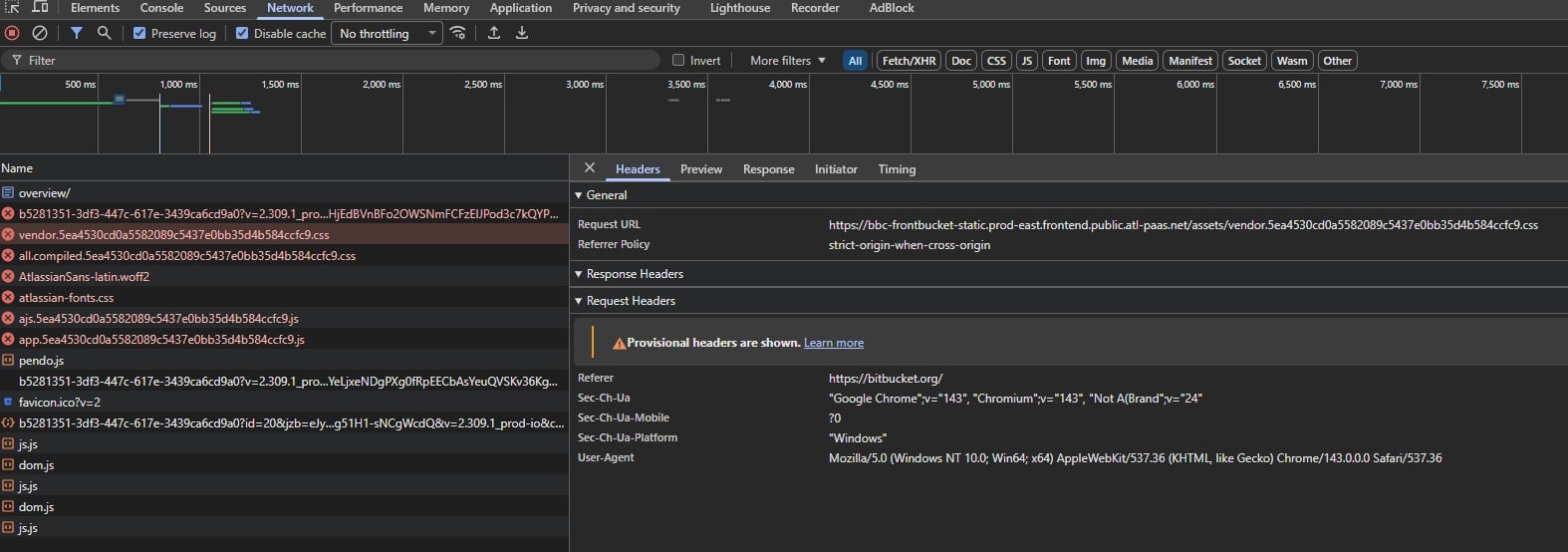Click the Request URL value
Viewport: 1568px width, 552px height.
point(1183,225)
